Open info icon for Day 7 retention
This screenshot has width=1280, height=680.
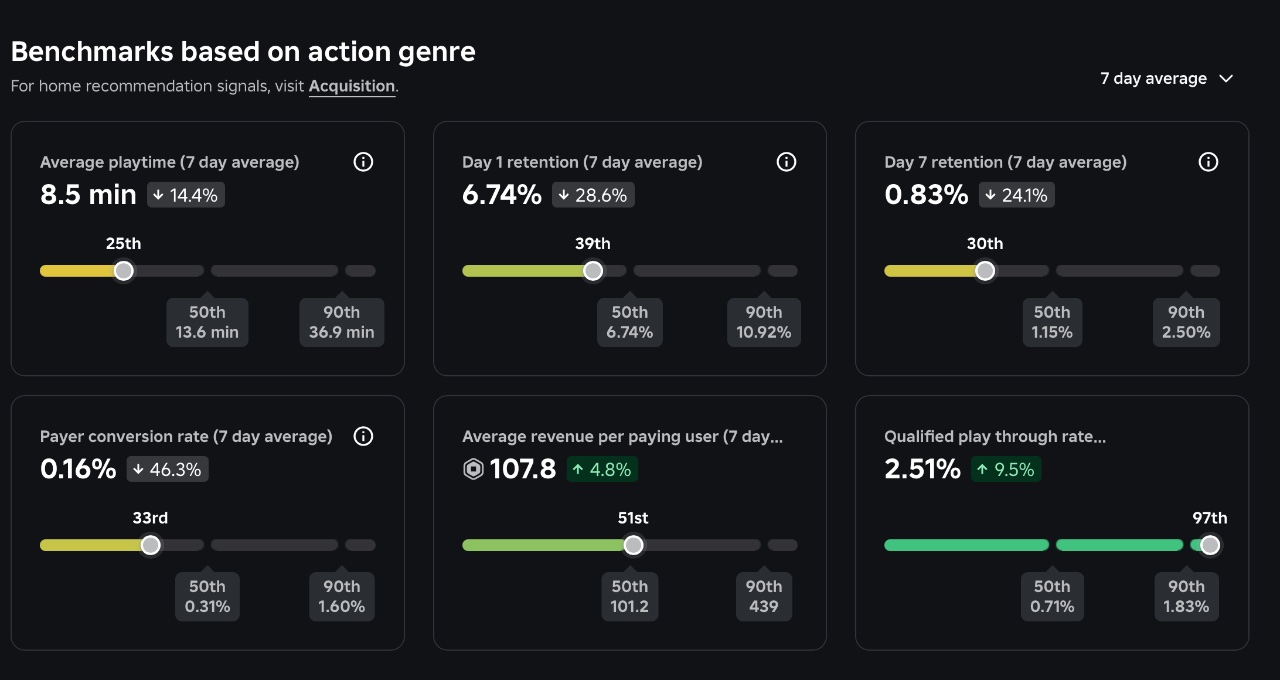pyautogui.click(x=1209, y=162)
